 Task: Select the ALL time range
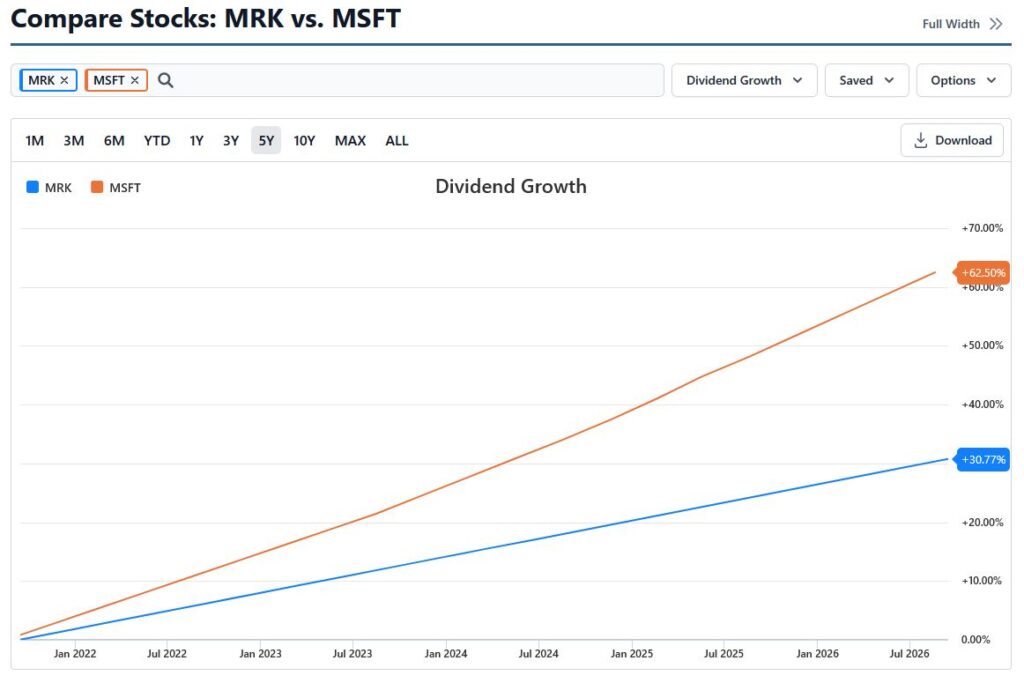click(396, 140)
